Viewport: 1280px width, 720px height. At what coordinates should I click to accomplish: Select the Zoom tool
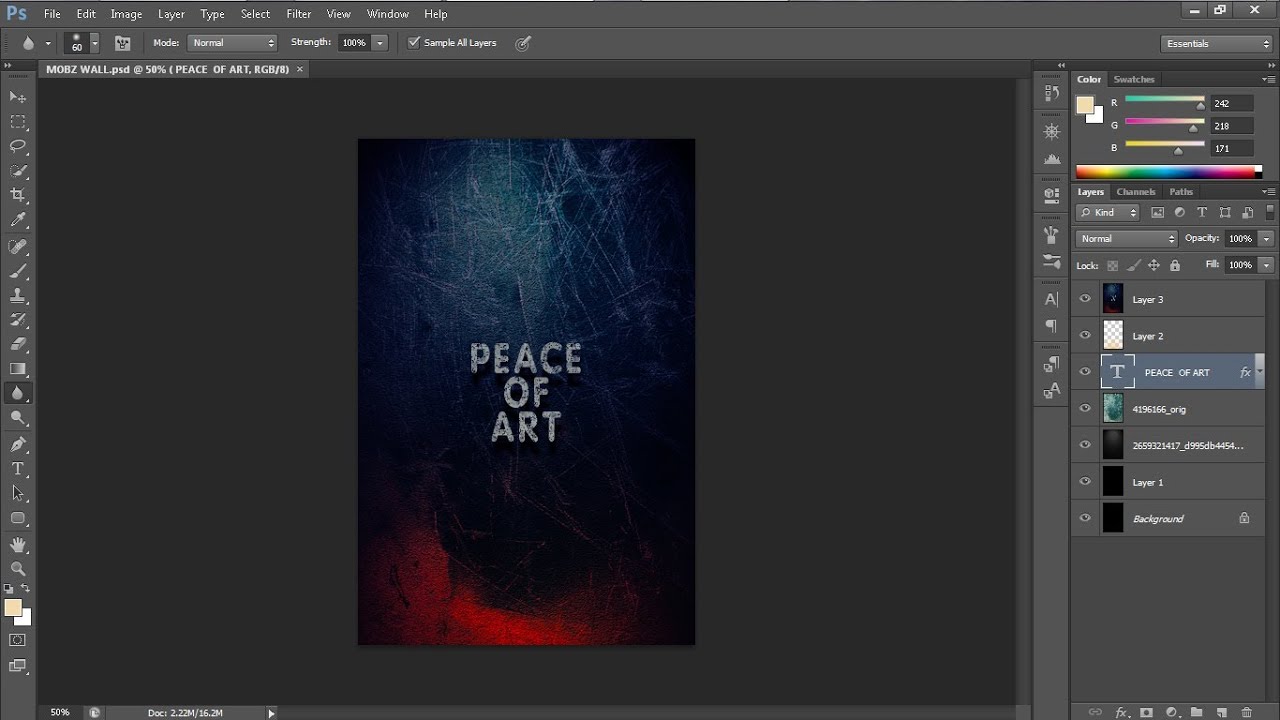[x=18, y=569]
